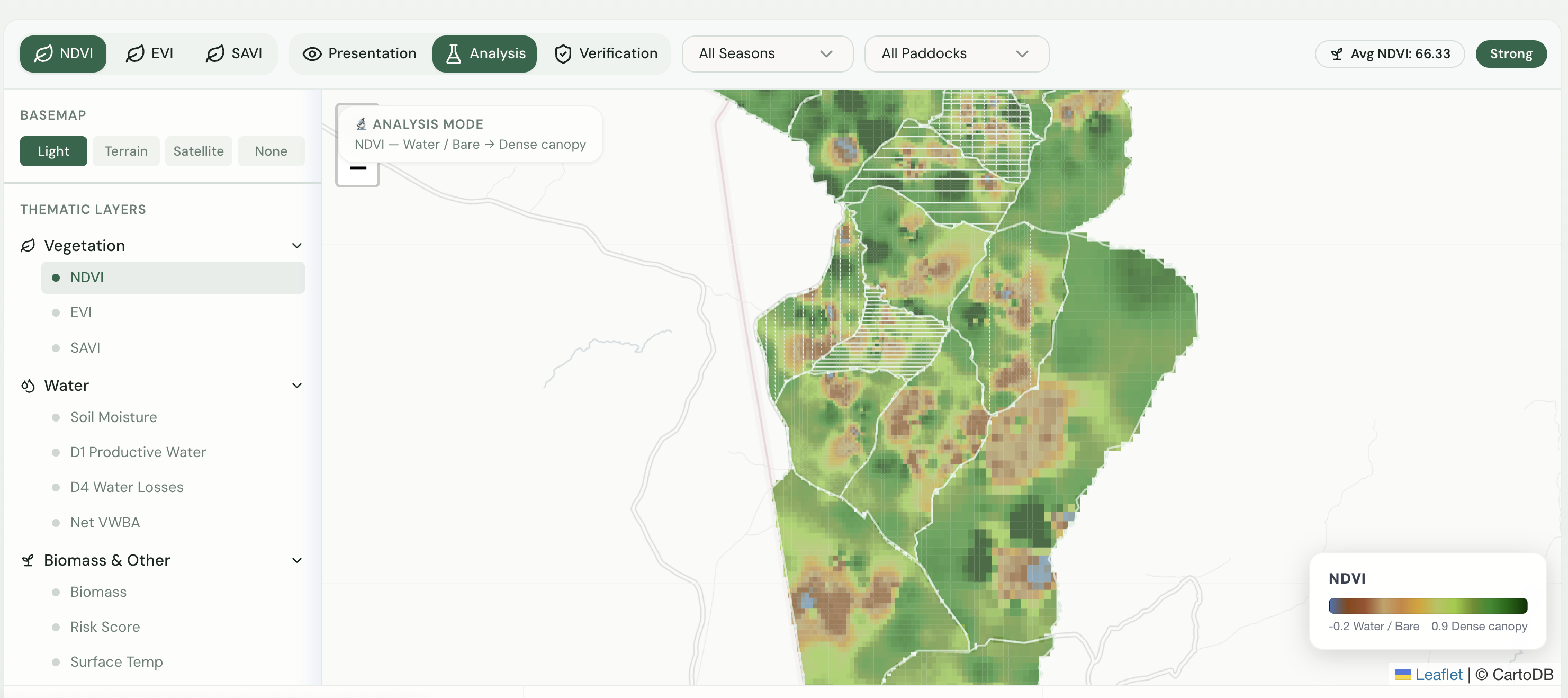Collapse the Vegetation layer group

pos(296,245)
